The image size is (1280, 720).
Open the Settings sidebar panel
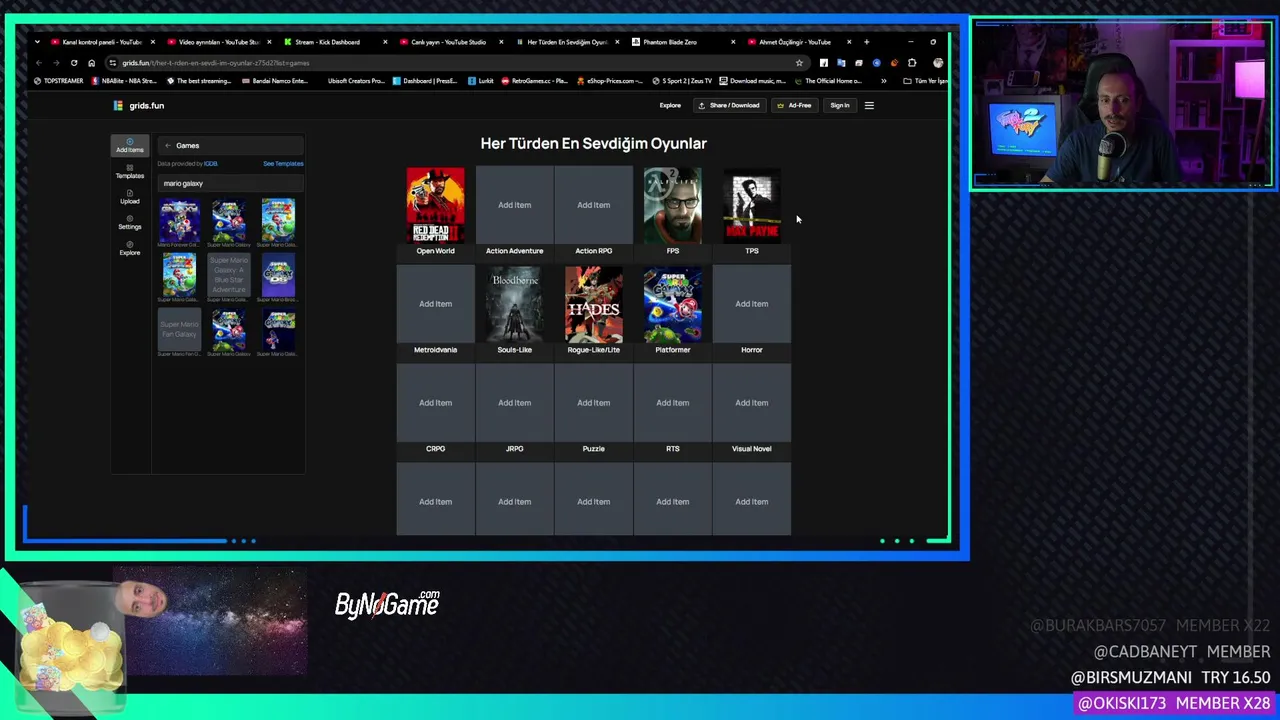click(129, 222)
